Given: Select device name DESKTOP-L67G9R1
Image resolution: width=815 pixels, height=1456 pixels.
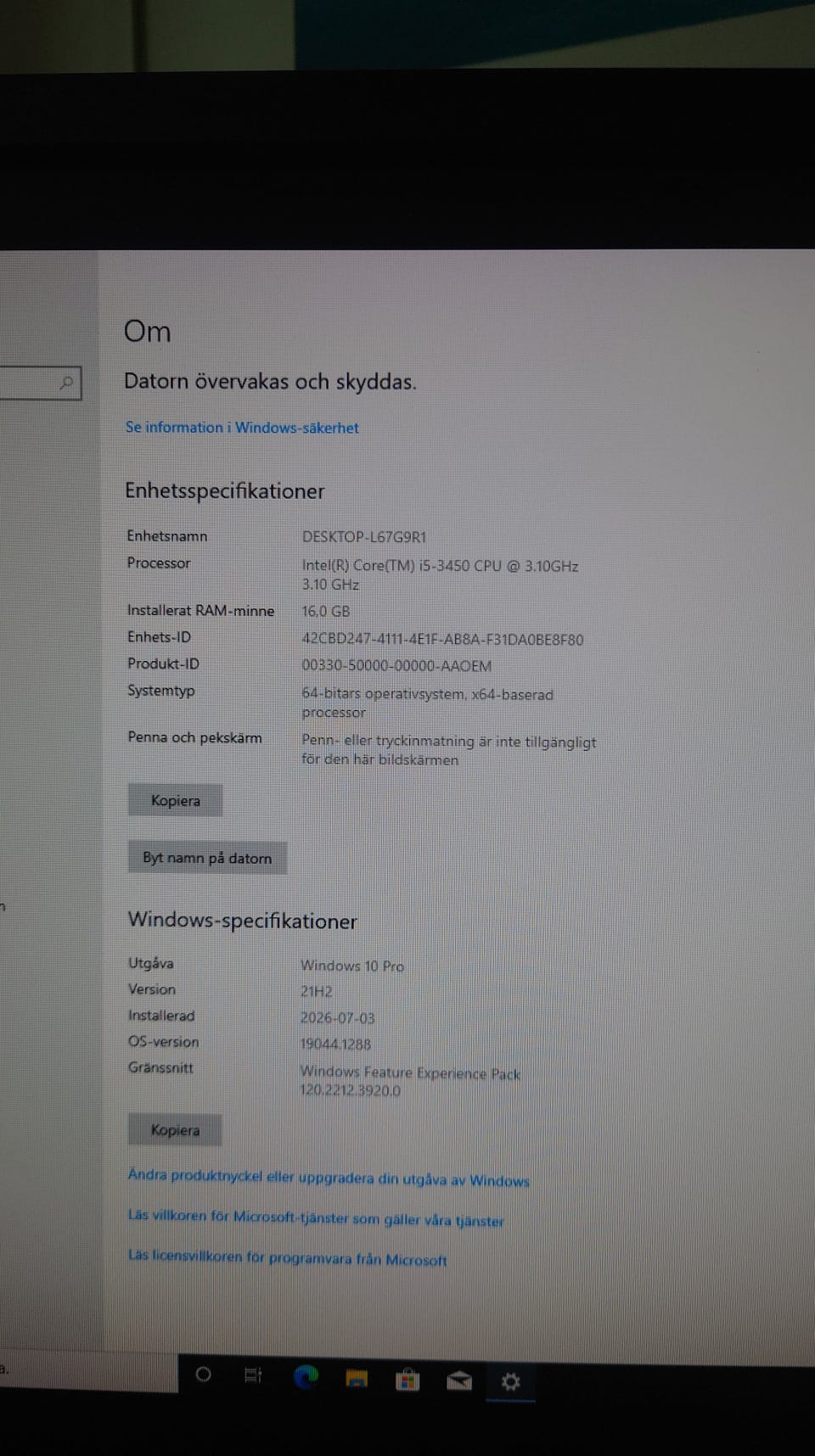Looking at the screenshot, I should coord(364,537).
